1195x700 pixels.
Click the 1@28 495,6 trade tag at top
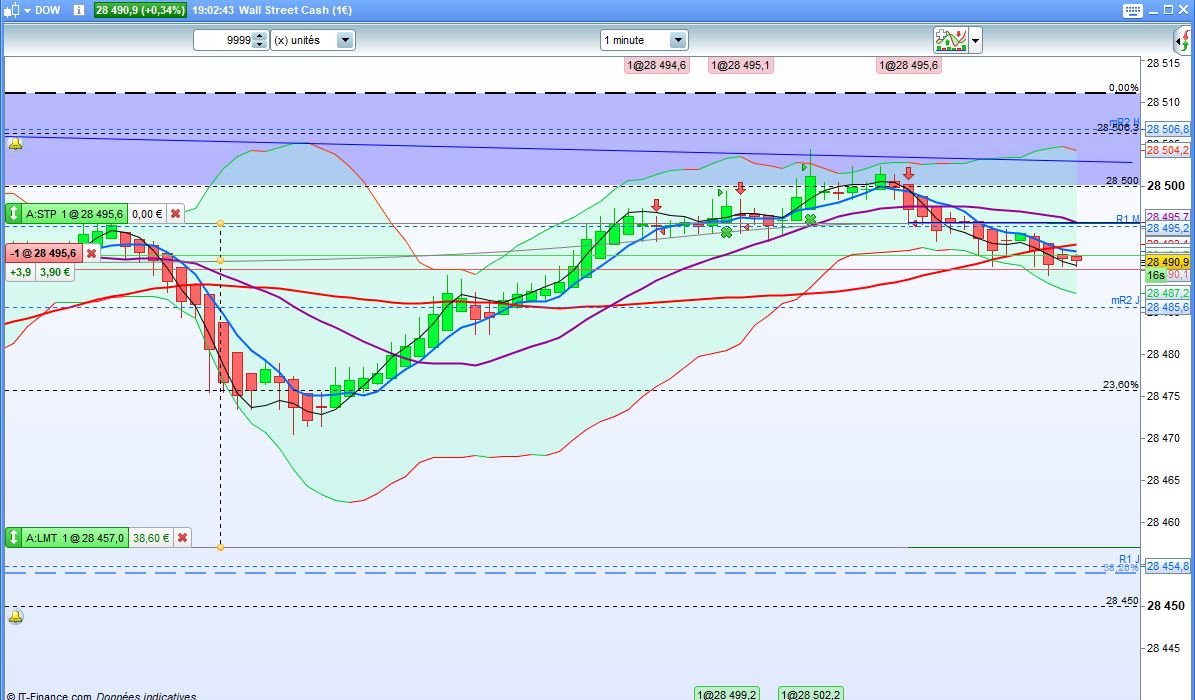(908, 66)
